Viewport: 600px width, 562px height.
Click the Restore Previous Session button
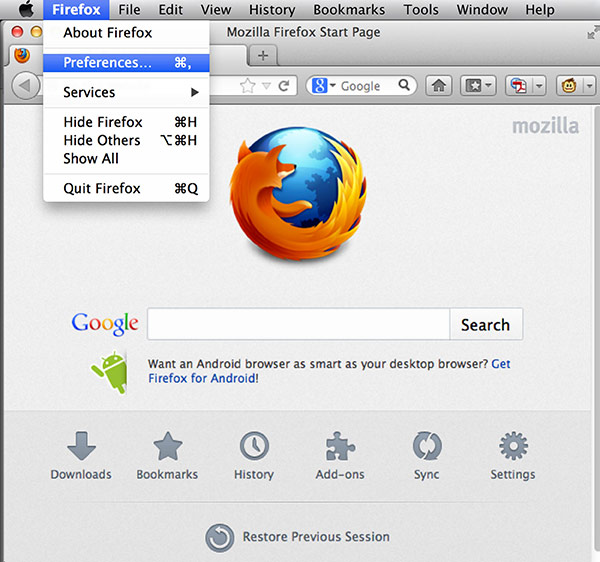tap(298, 537)
